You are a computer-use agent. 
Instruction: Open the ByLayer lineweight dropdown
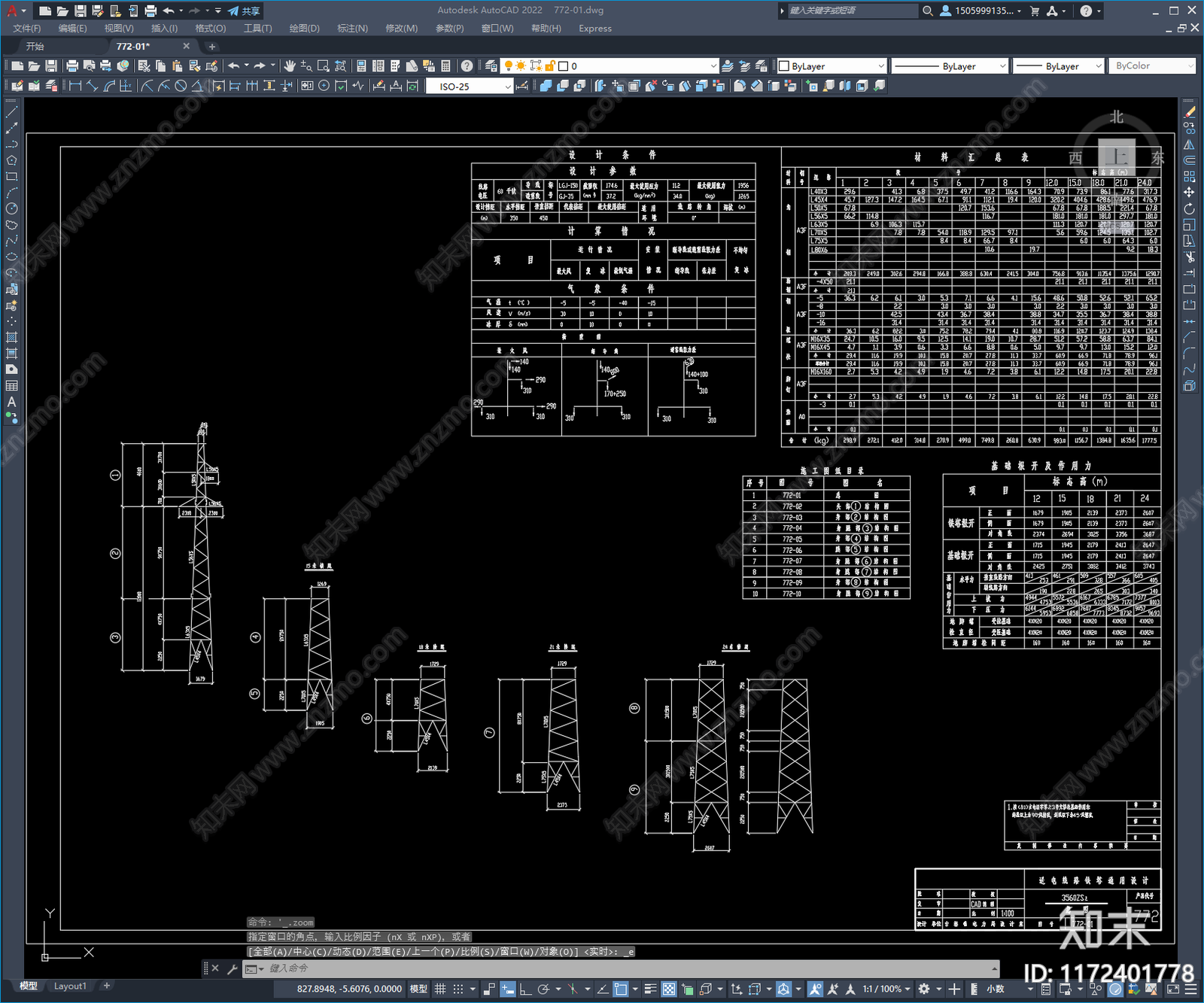(x=1099, y=66)
